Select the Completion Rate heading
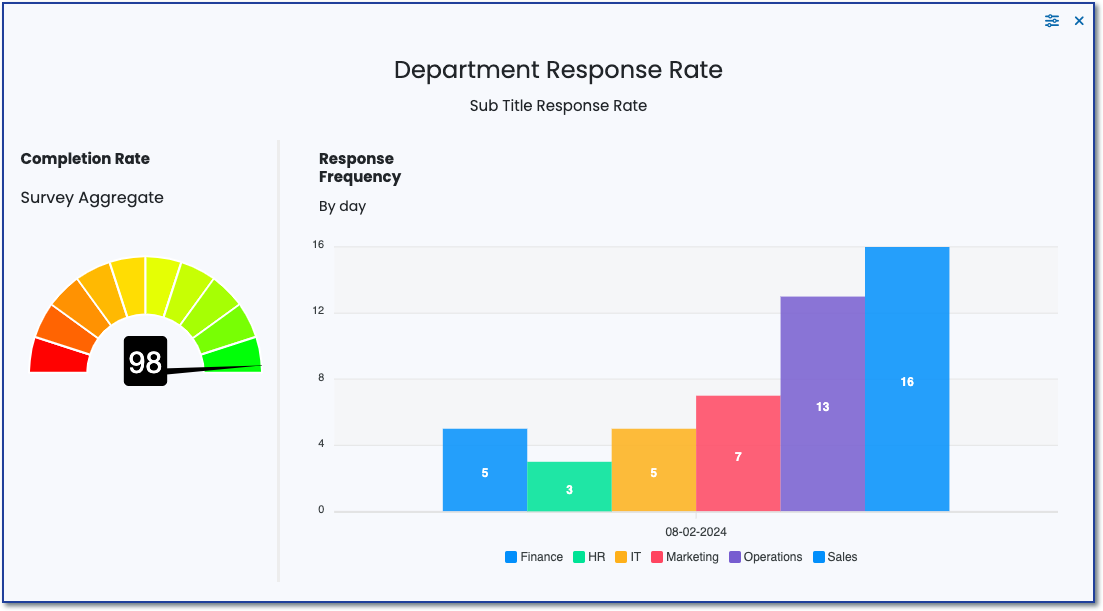Image resolution: width=1103 pixels, height=611 pixels. [x=85, y=159]
